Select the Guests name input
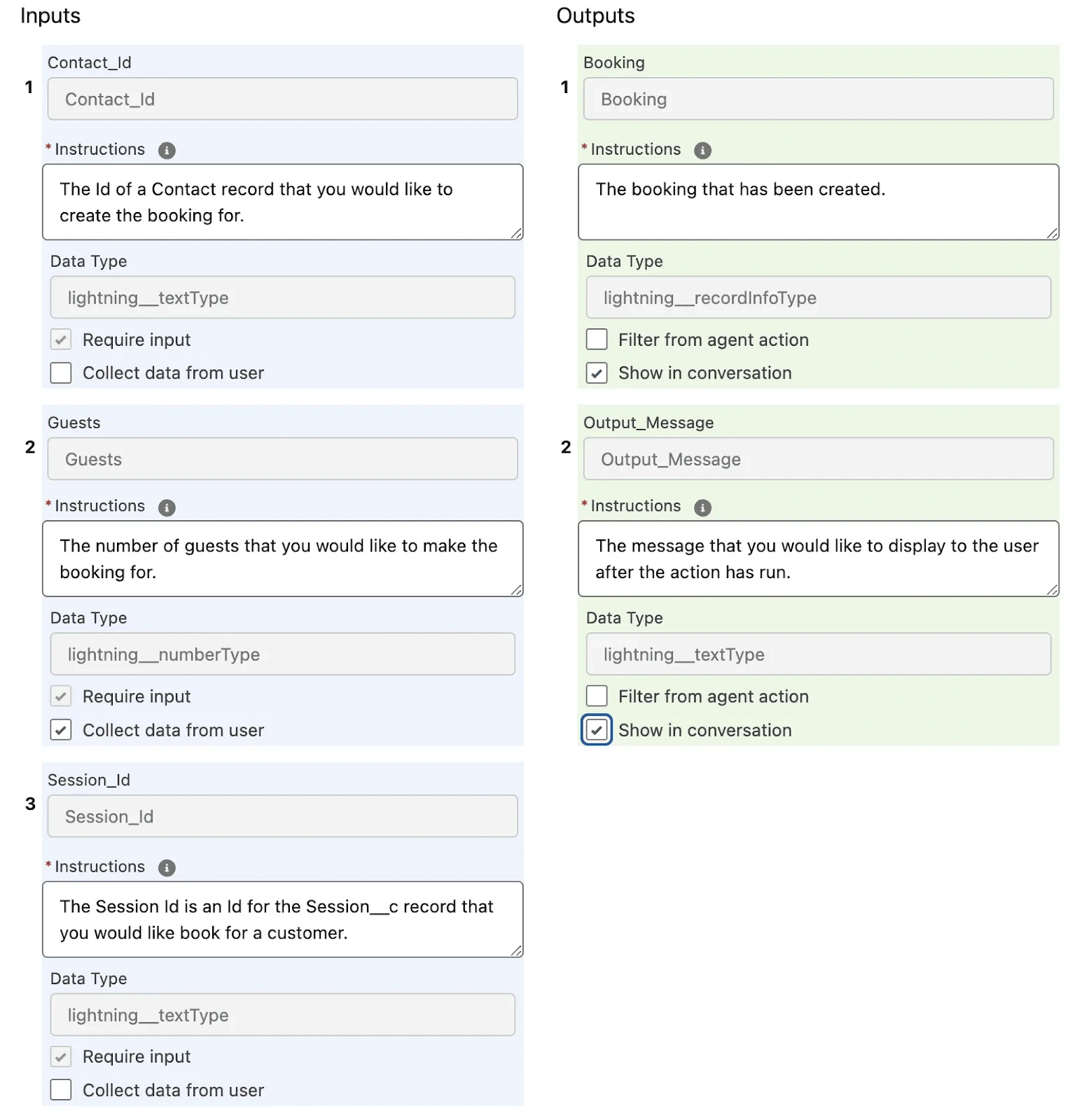The width and height of the screenshot is (1082, 1120). coord(282,459)
